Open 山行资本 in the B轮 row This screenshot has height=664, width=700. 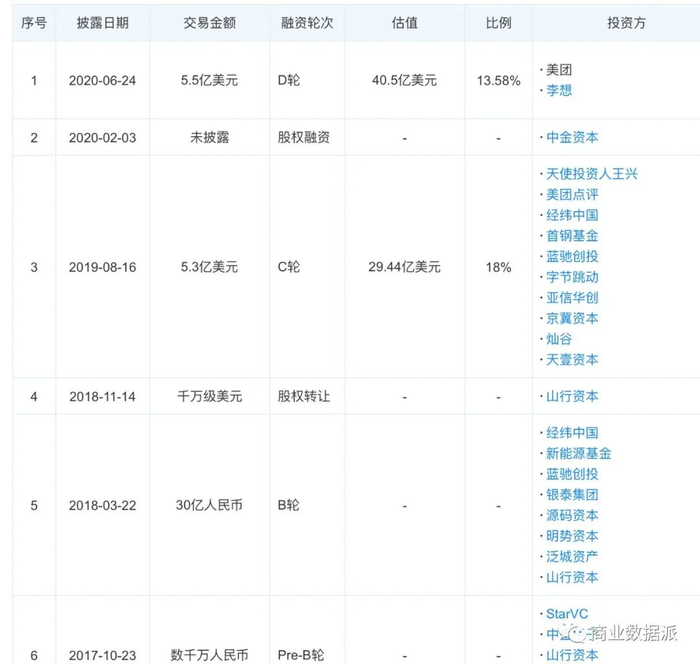(572, 577)
